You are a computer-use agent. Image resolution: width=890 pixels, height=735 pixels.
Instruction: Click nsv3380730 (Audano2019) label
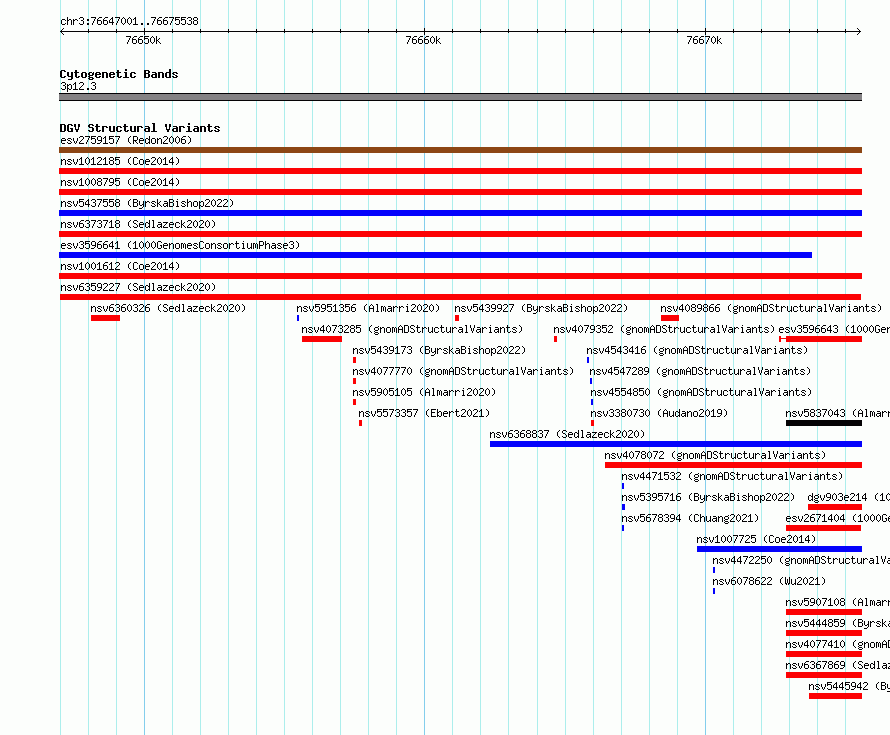[x=659, y=413]
